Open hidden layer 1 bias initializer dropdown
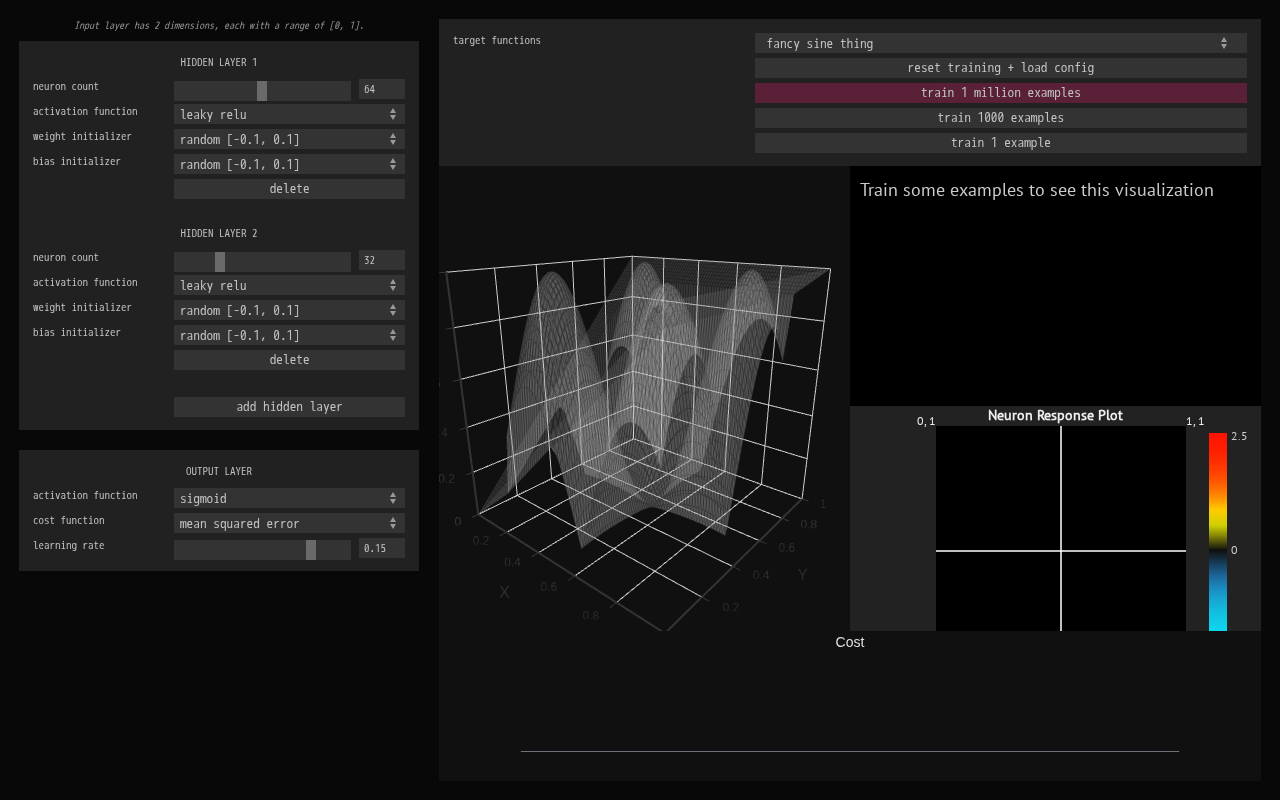 (x=289, y=164)
